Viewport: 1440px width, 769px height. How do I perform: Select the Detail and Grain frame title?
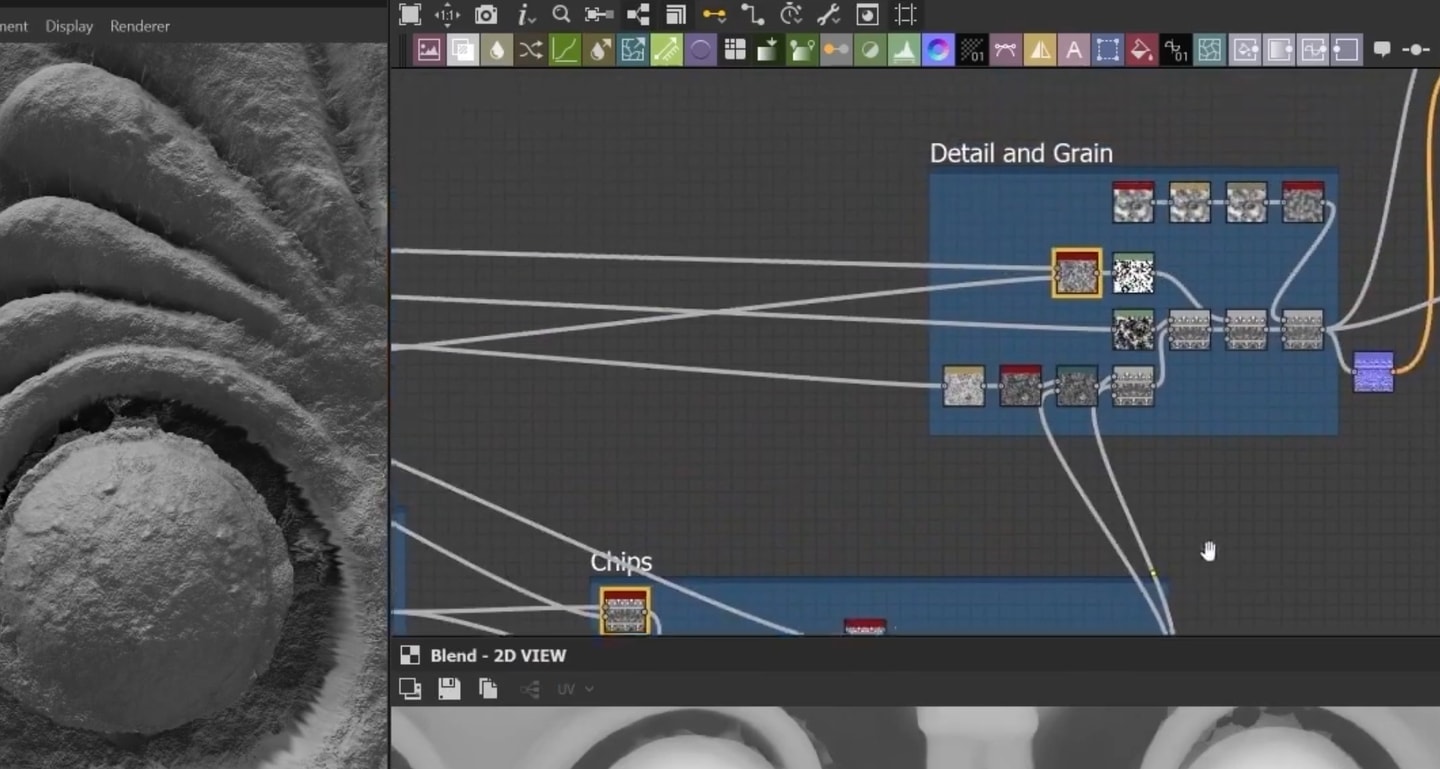click(x=1021, y=153)
